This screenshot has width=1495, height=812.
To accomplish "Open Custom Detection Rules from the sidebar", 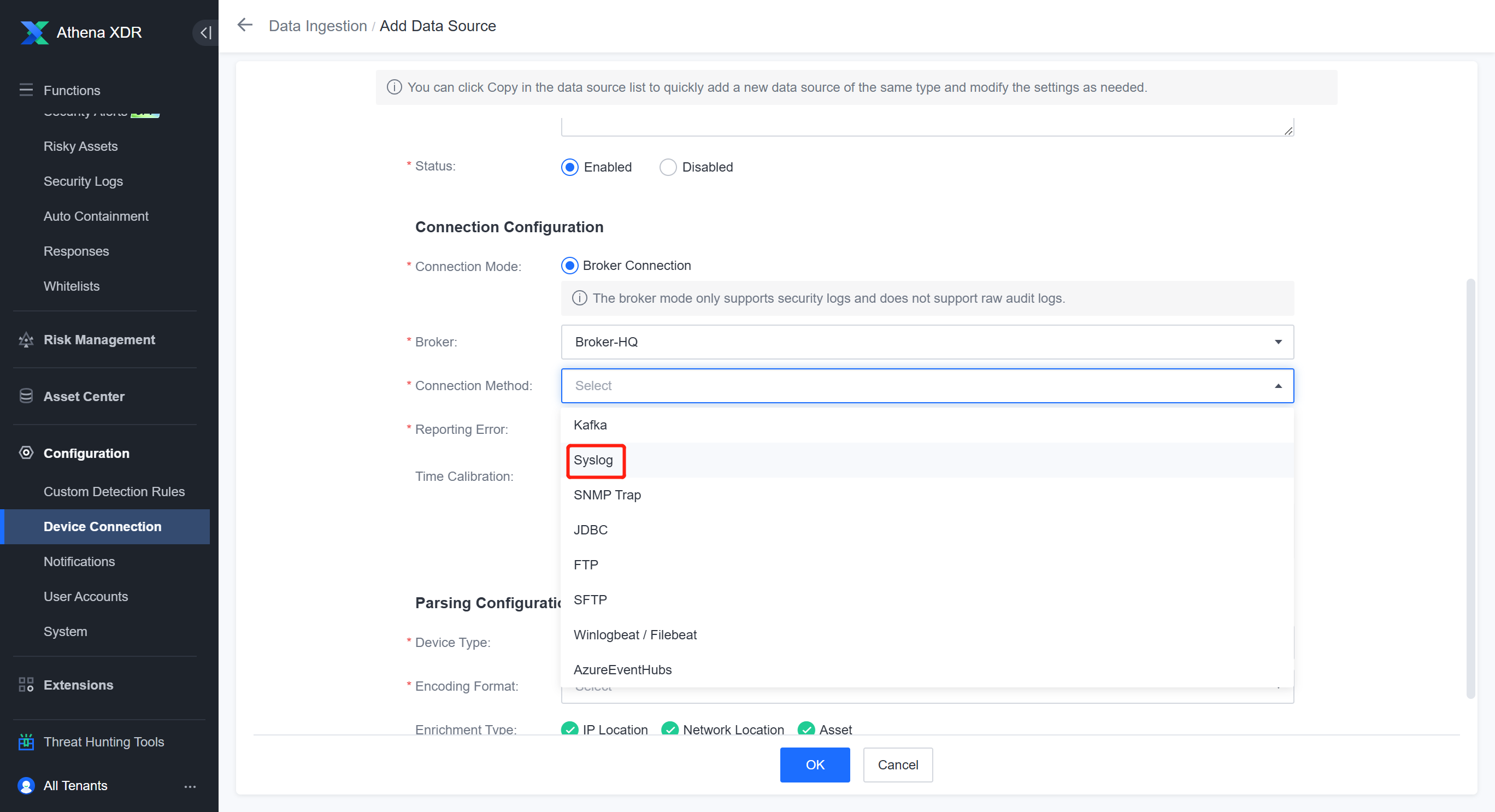I will pyautogui.click(x=114, y=491).
